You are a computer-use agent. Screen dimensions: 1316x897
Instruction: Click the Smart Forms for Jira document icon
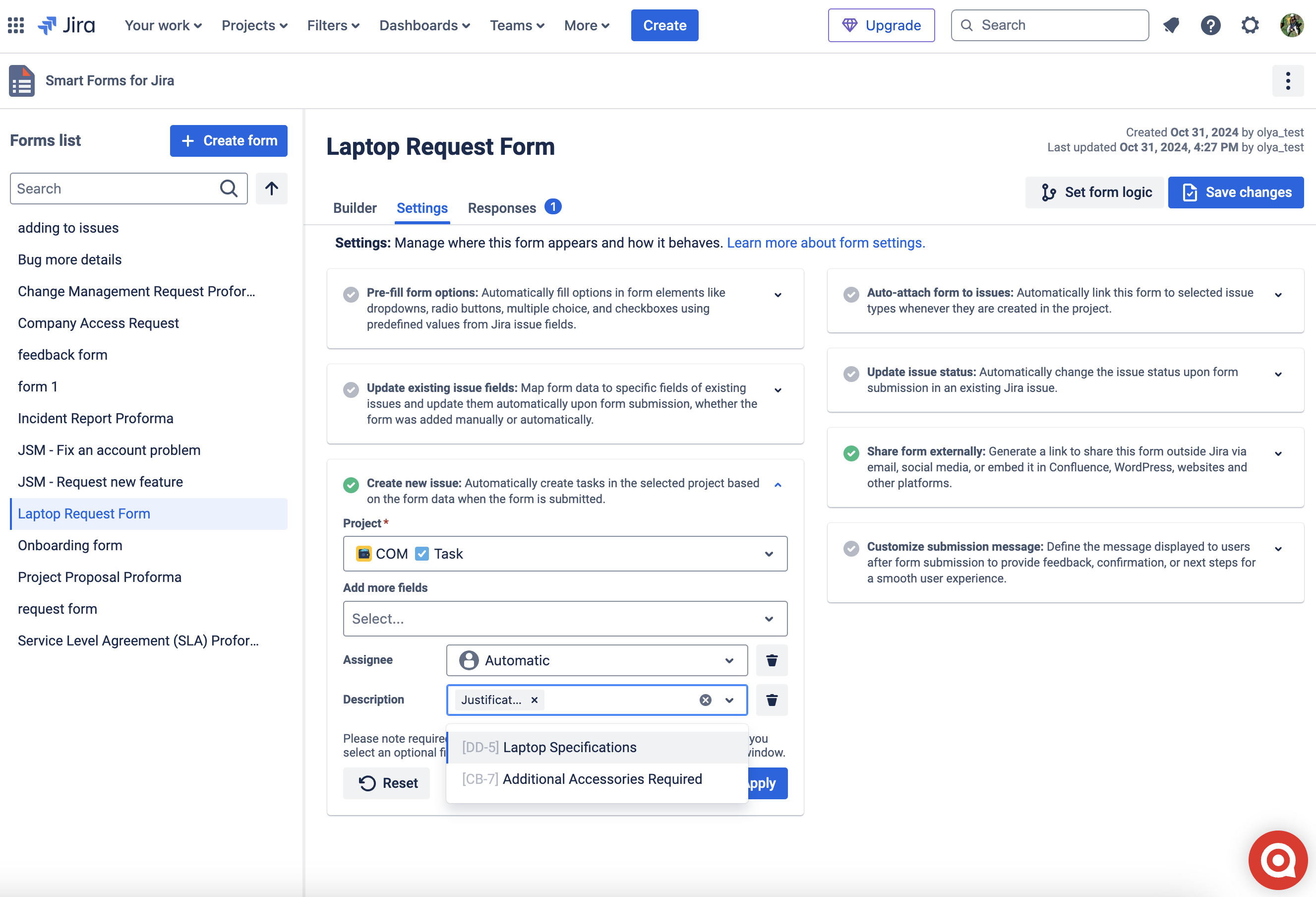pyautogui.click(x=21, y=81)
